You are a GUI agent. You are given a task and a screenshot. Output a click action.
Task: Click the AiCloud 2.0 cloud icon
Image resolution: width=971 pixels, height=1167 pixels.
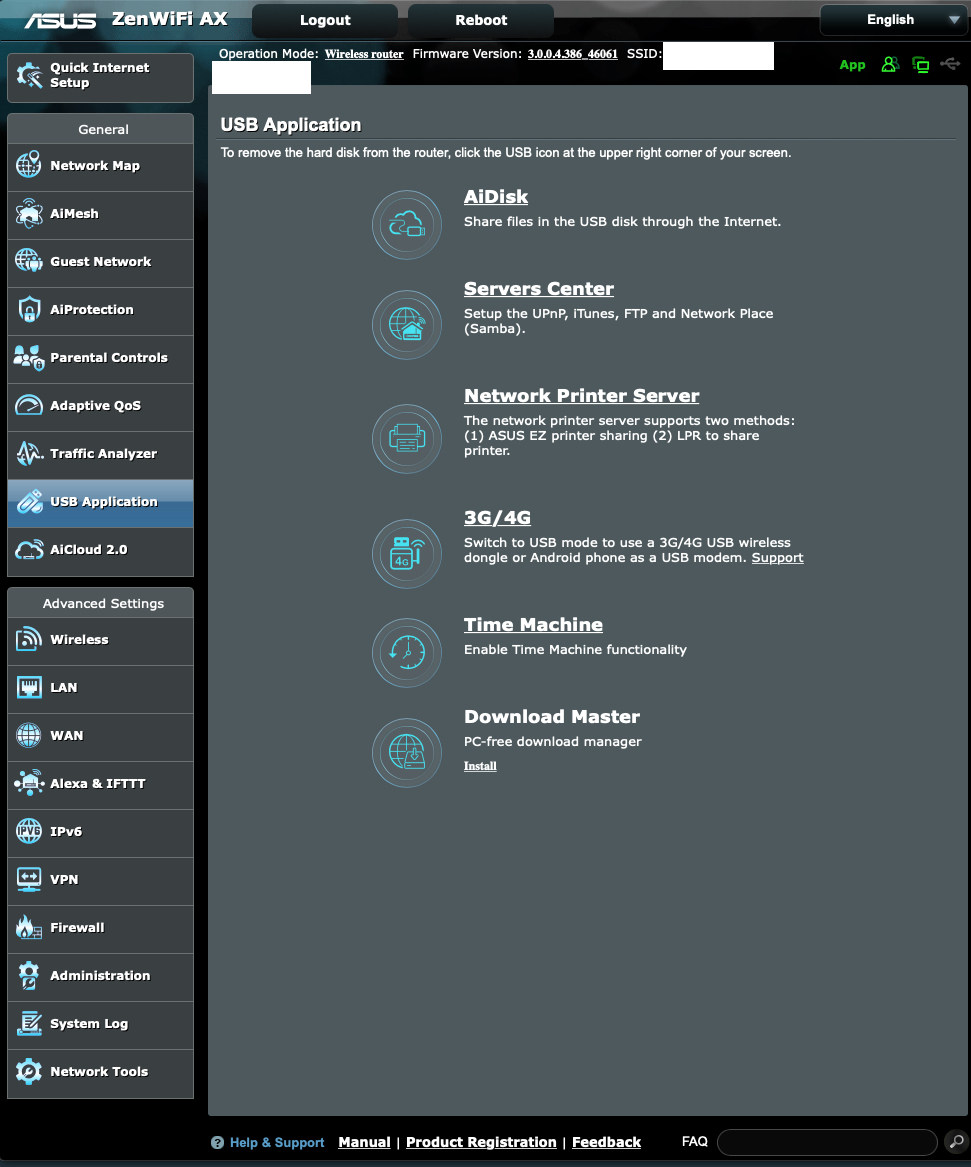pos(29,550)
